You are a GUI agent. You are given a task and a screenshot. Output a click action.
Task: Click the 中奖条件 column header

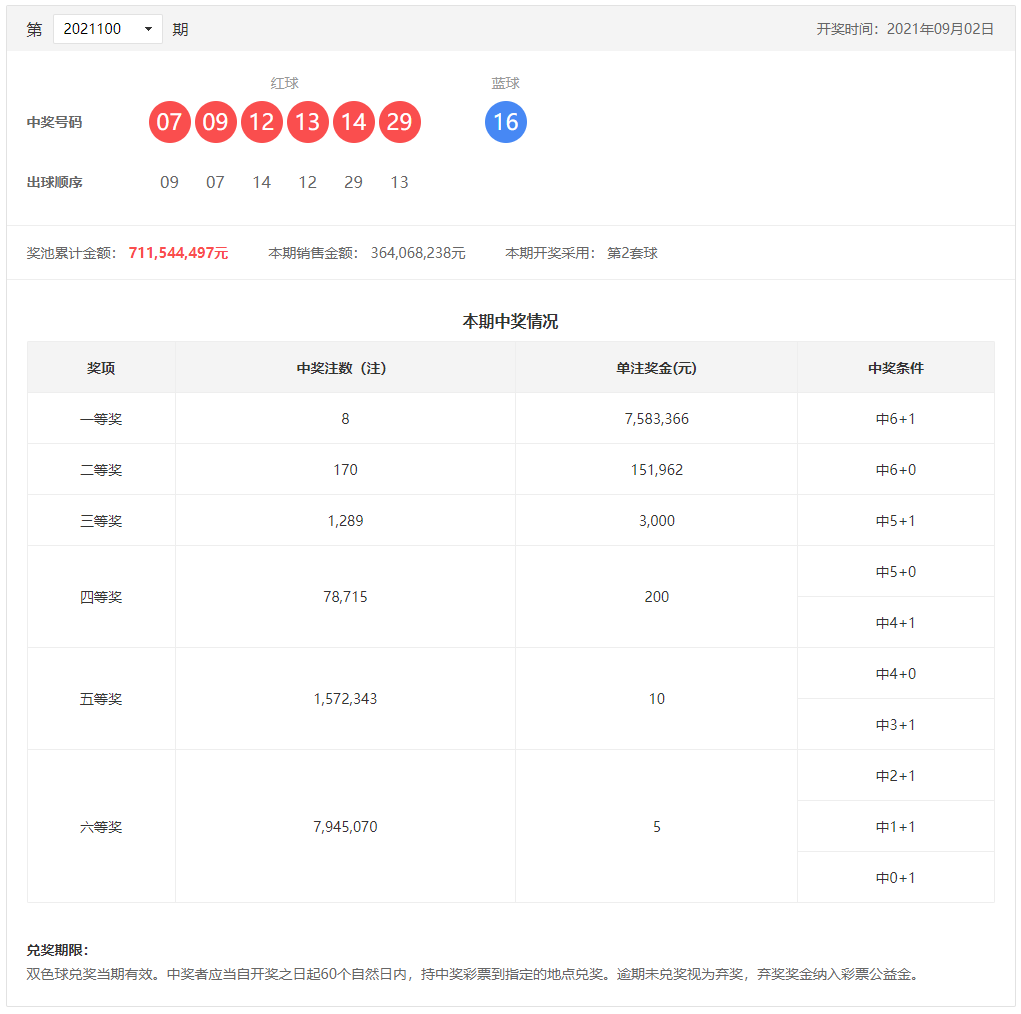[895, 368]
